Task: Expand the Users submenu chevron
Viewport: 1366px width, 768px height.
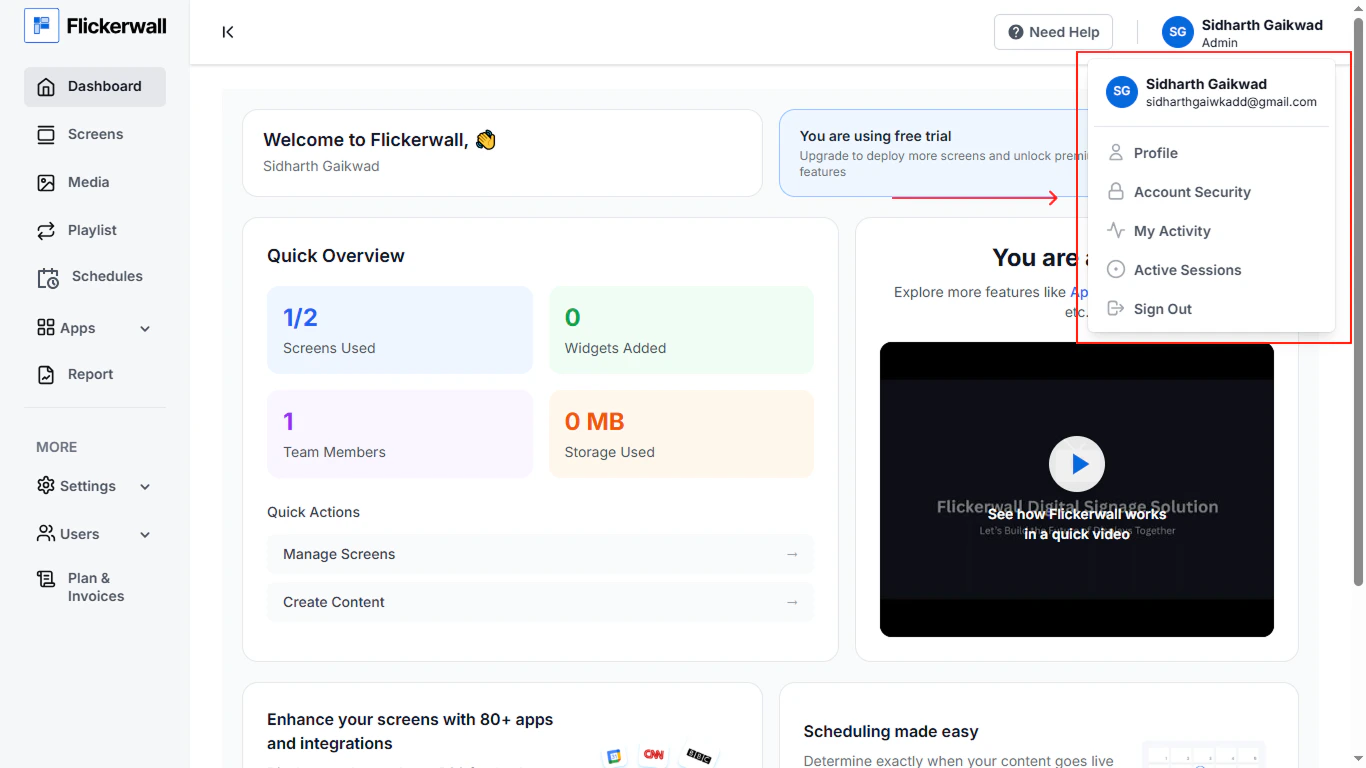Action: tap(145, 535)
